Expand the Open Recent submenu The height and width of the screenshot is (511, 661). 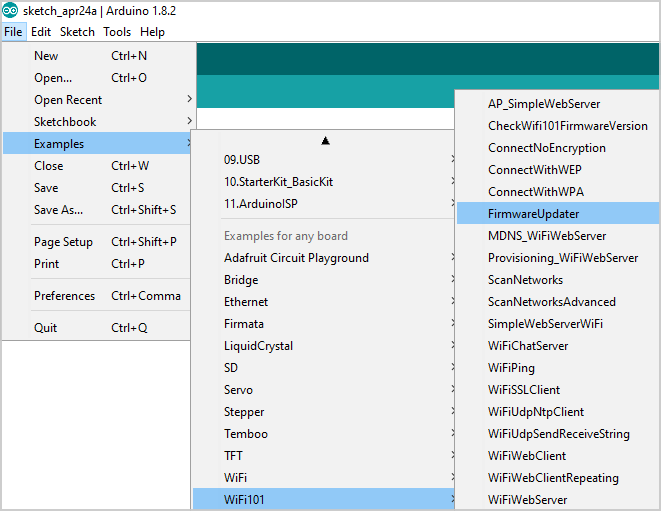coord(98,100)
